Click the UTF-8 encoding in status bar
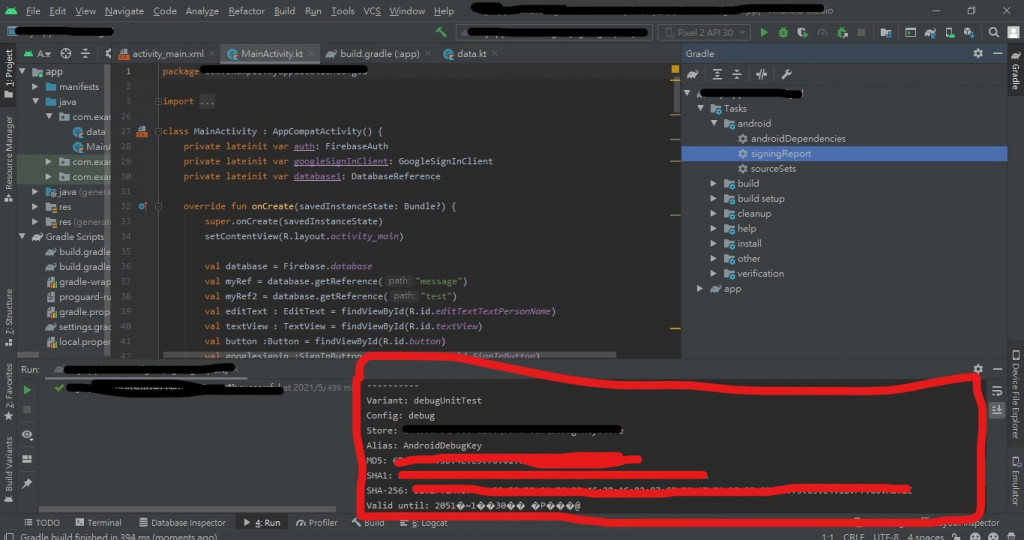1024x540 pixels. pos(886,536)
